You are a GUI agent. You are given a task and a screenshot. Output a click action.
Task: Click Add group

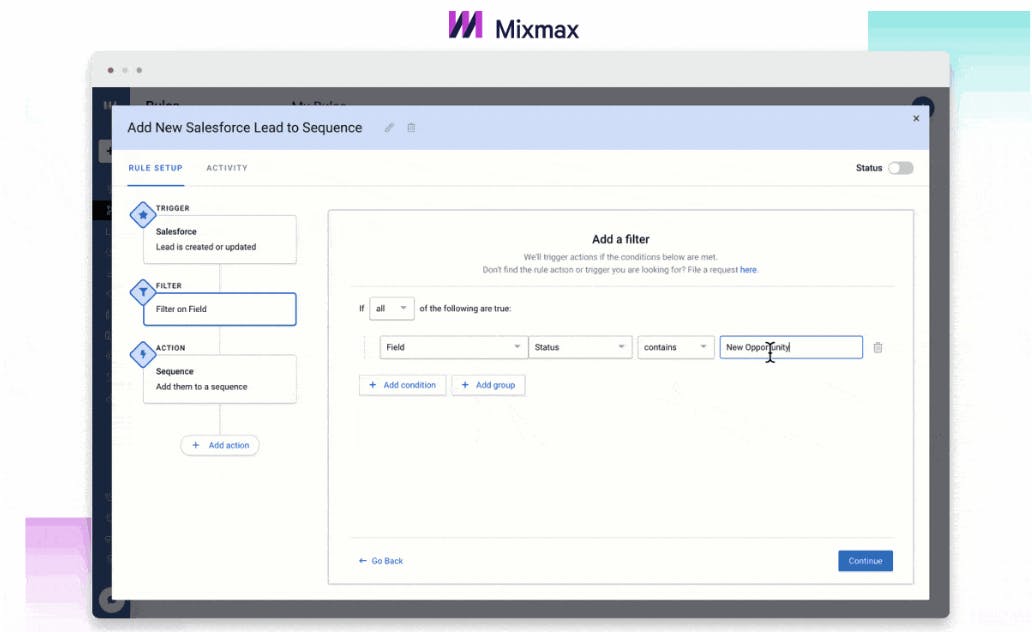[x=488, y=385]
